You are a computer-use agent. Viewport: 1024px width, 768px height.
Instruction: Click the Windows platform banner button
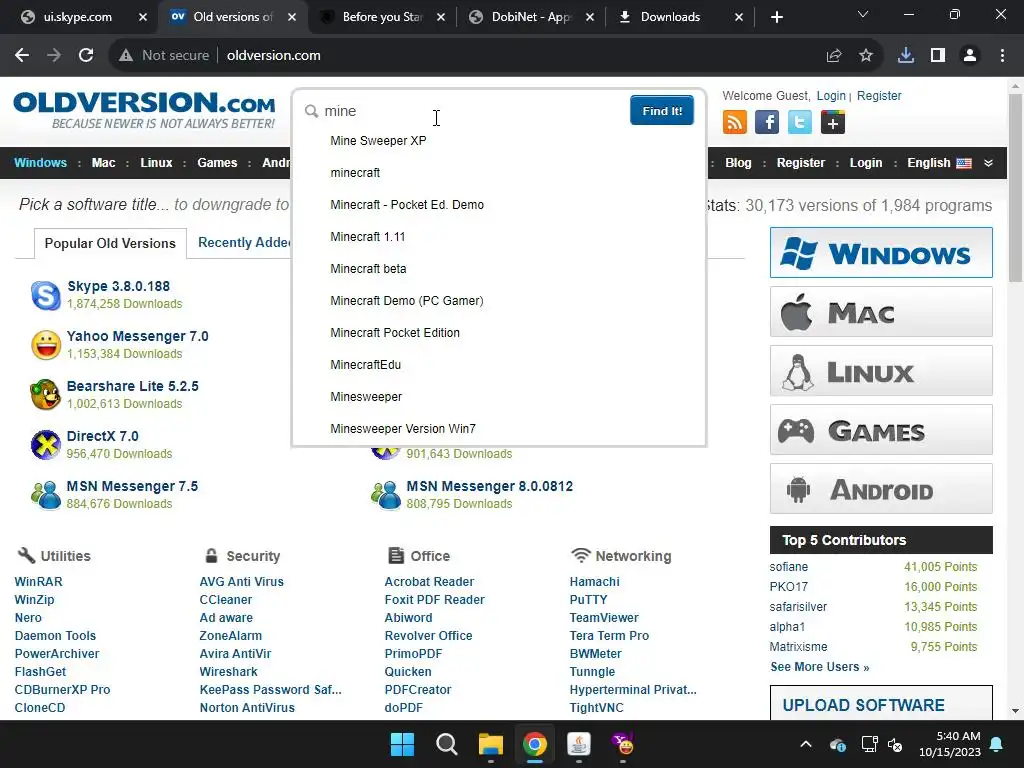pyautogui.click(x=881, y=253)
